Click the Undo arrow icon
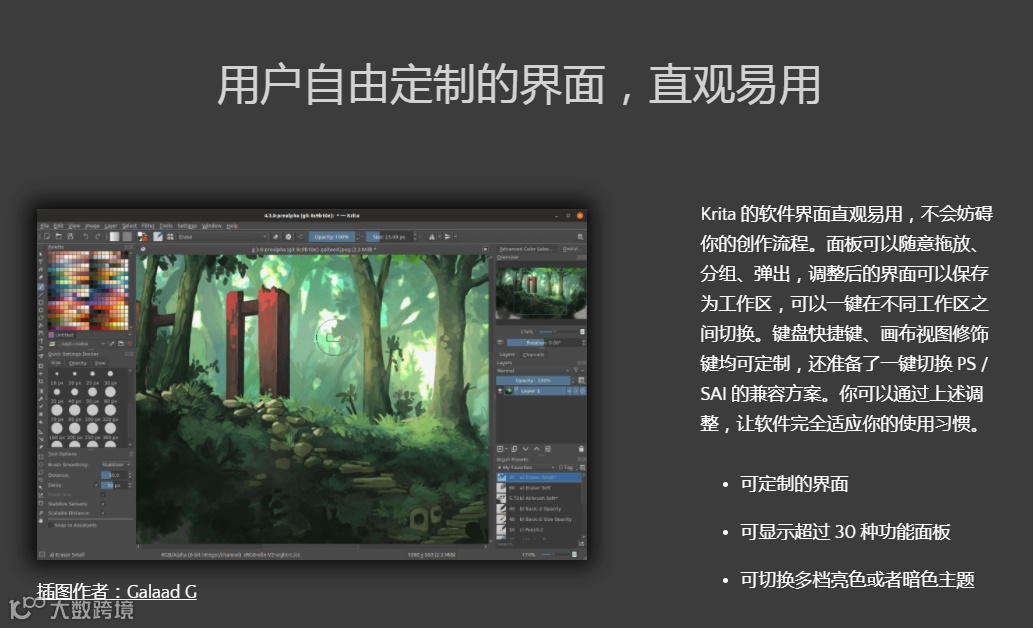Image resolution: width=1033 pixels, height=628 pixels. 86,237
